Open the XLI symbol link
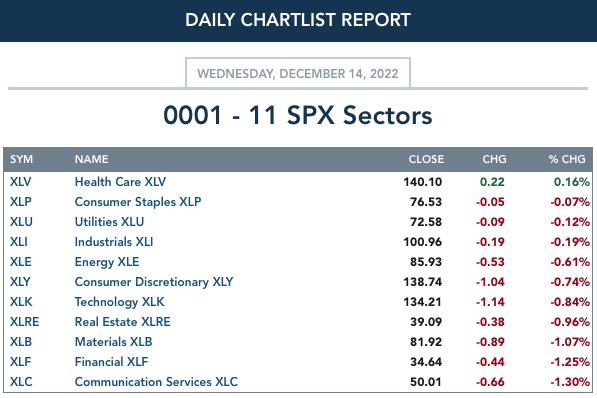Viewport: 597px width, 398px height. (x=19, y=241)
